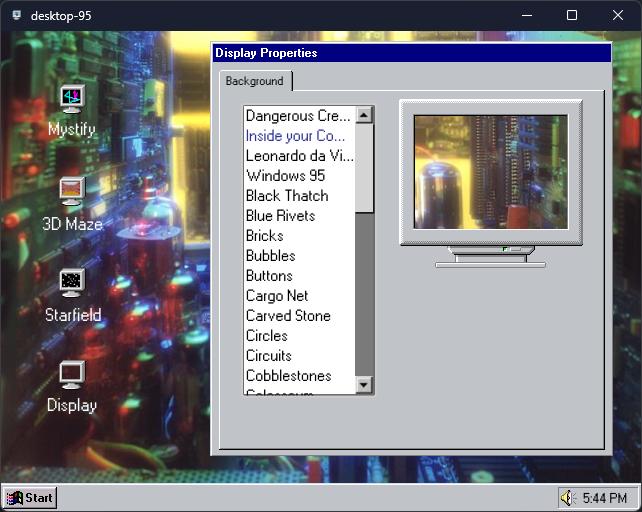Select 'Circuits' pattern

click(299, 356)
